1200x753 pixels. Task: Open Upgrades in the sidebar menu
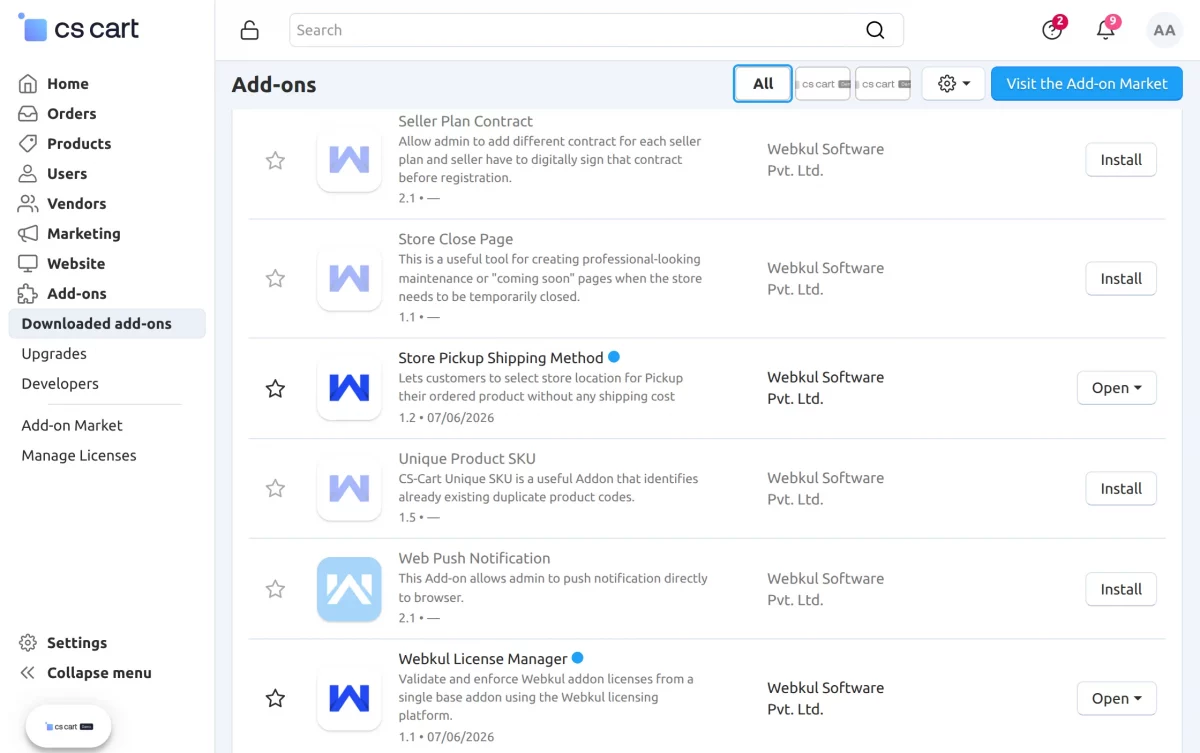point(54,353)
